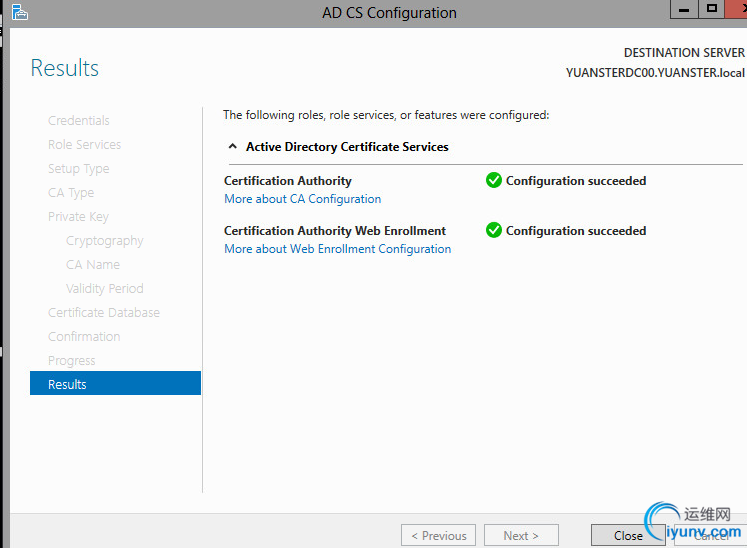Open the Confirmation step
This screenshot has width=747, height=548.
[84, 337]
